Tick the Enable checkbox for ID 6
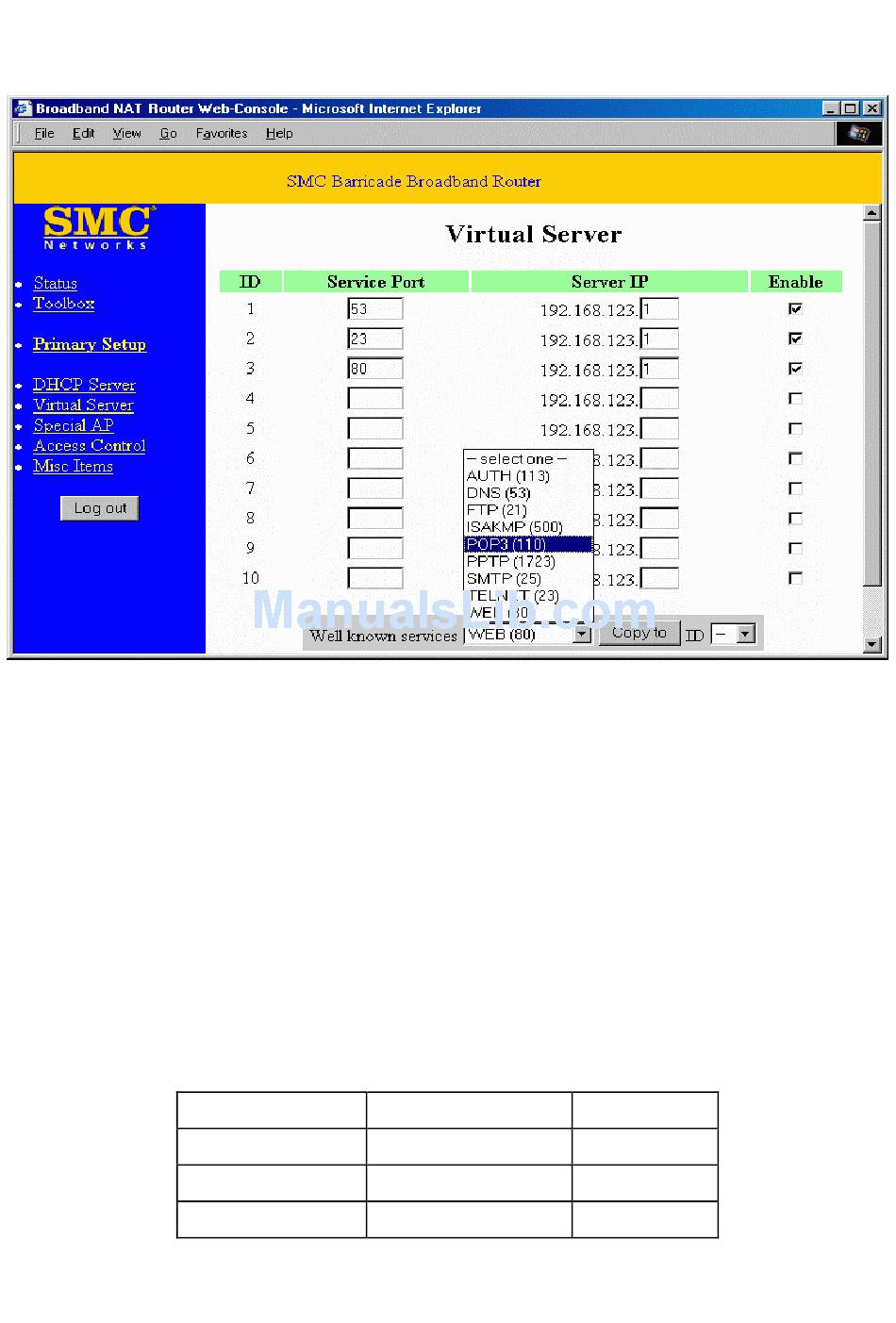 coord(795,458)
